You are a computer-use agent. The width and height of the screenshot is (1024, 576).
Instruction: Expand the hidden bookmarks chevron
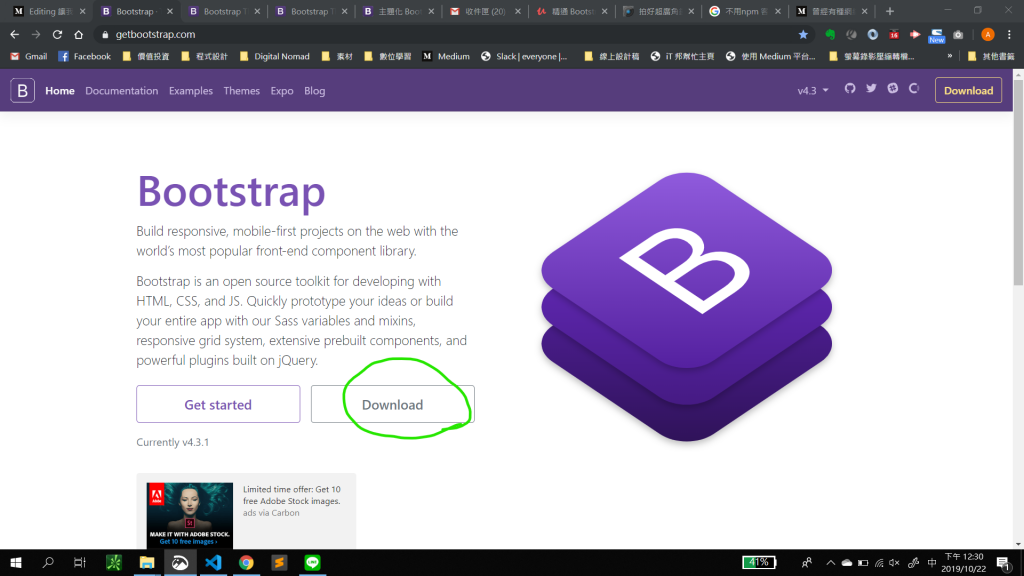[950, 56]
